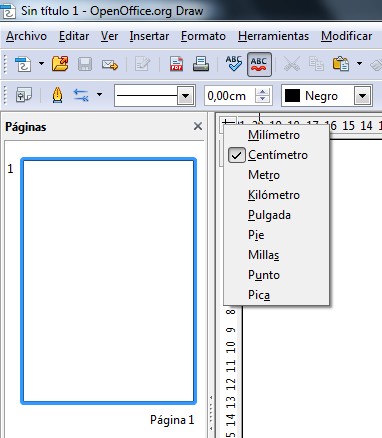Open the Formato menu
382x438 pixels.
tap(203, 36)
